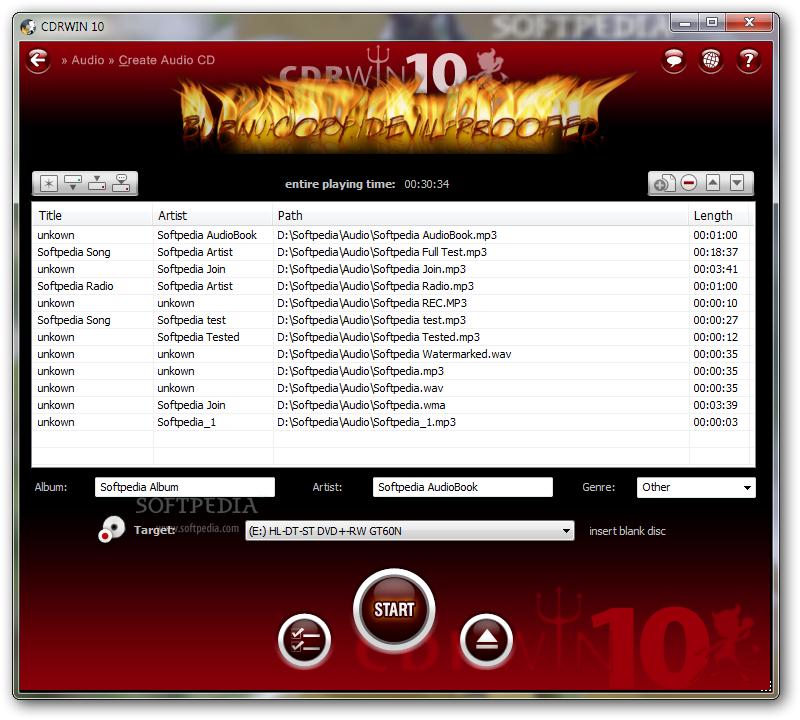Viewport: 800px width, 720px height.
Task: Open the checklist options round button
Action: 305,640
